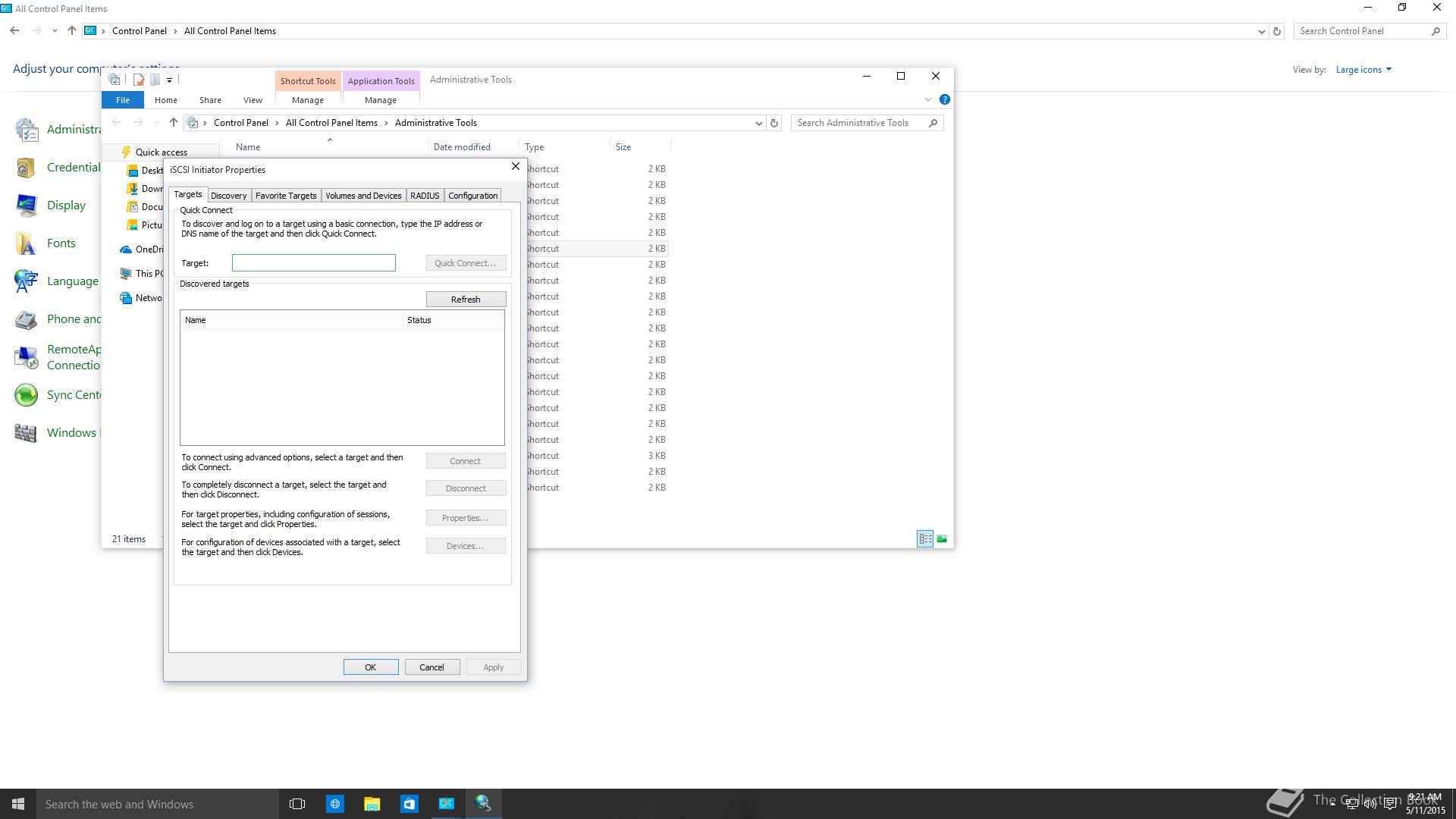
Task: Switch to the Discovery tab
Action: [x=228, y=196]
